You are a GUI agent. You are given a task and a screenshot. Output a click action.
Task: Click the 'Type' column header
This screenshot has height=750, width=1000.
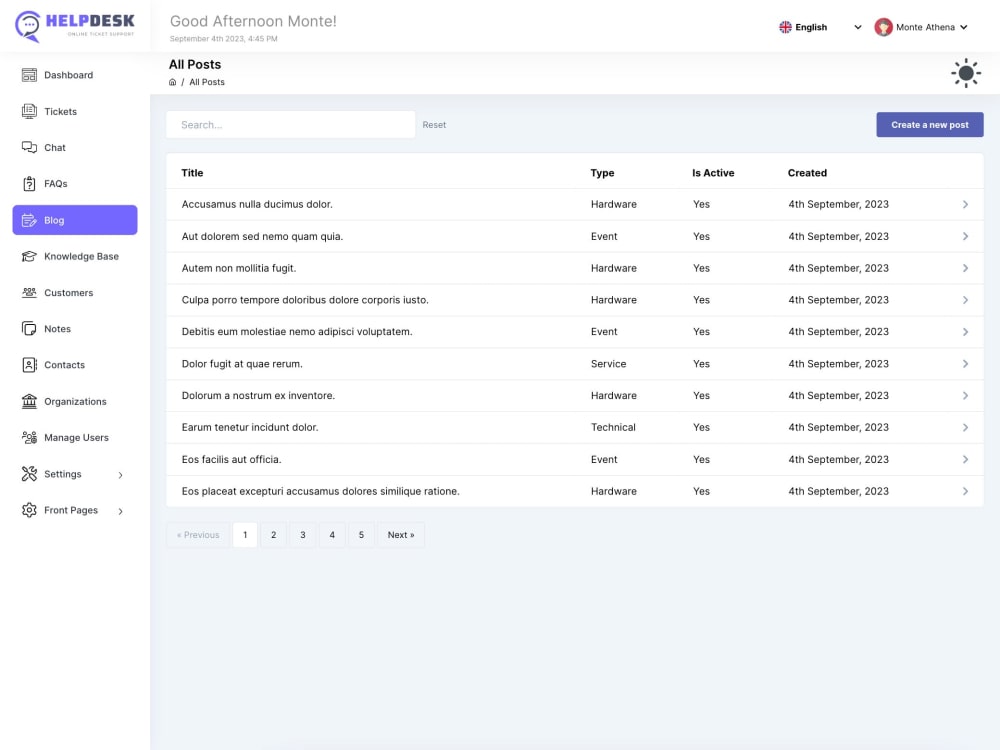(x=602, y=173)
